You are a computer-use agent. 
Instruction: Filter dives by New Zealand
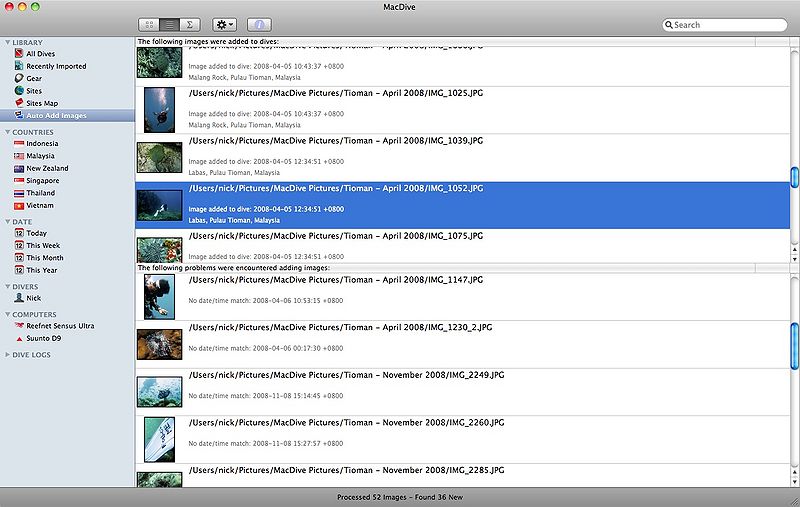click(x=47, y=168)
